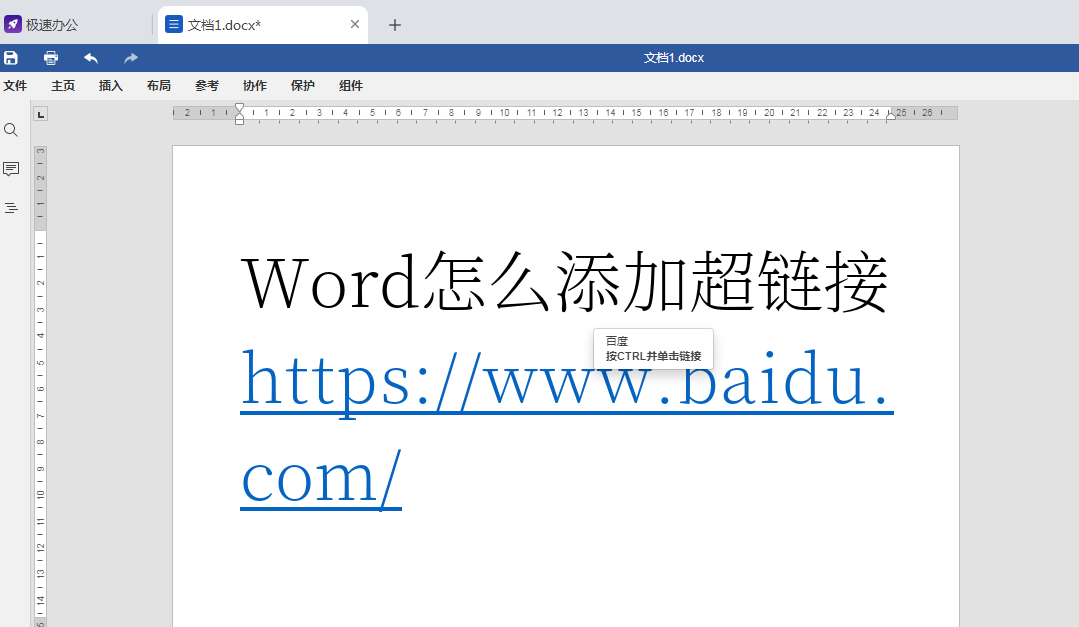Switch to the 主页 tab
This screenshot has width=1079, height=627.
(63, 85)
